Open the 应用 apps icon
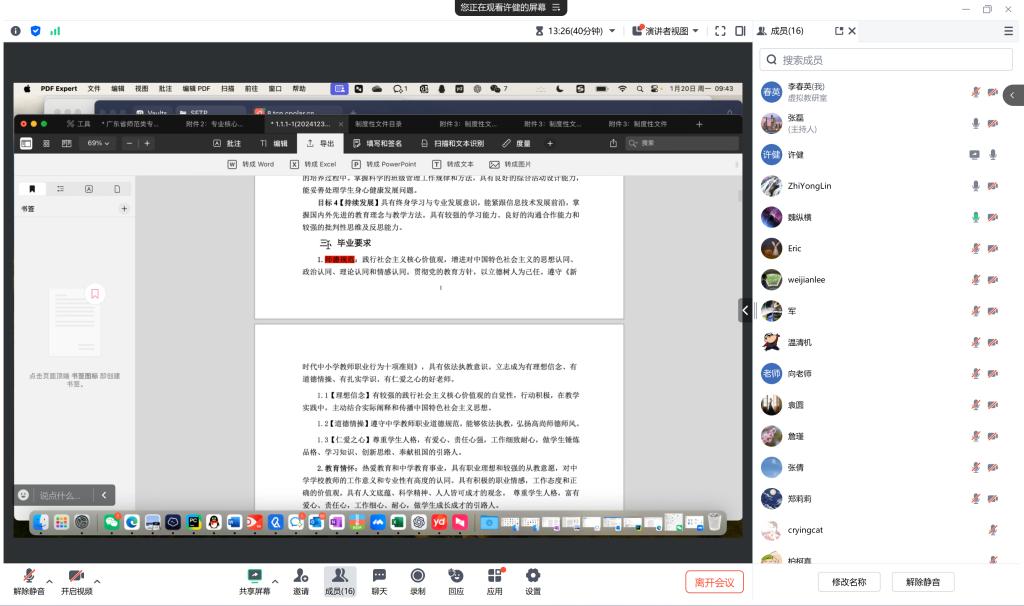Viewport: 1024px width, 606px height. pos(494,580)
